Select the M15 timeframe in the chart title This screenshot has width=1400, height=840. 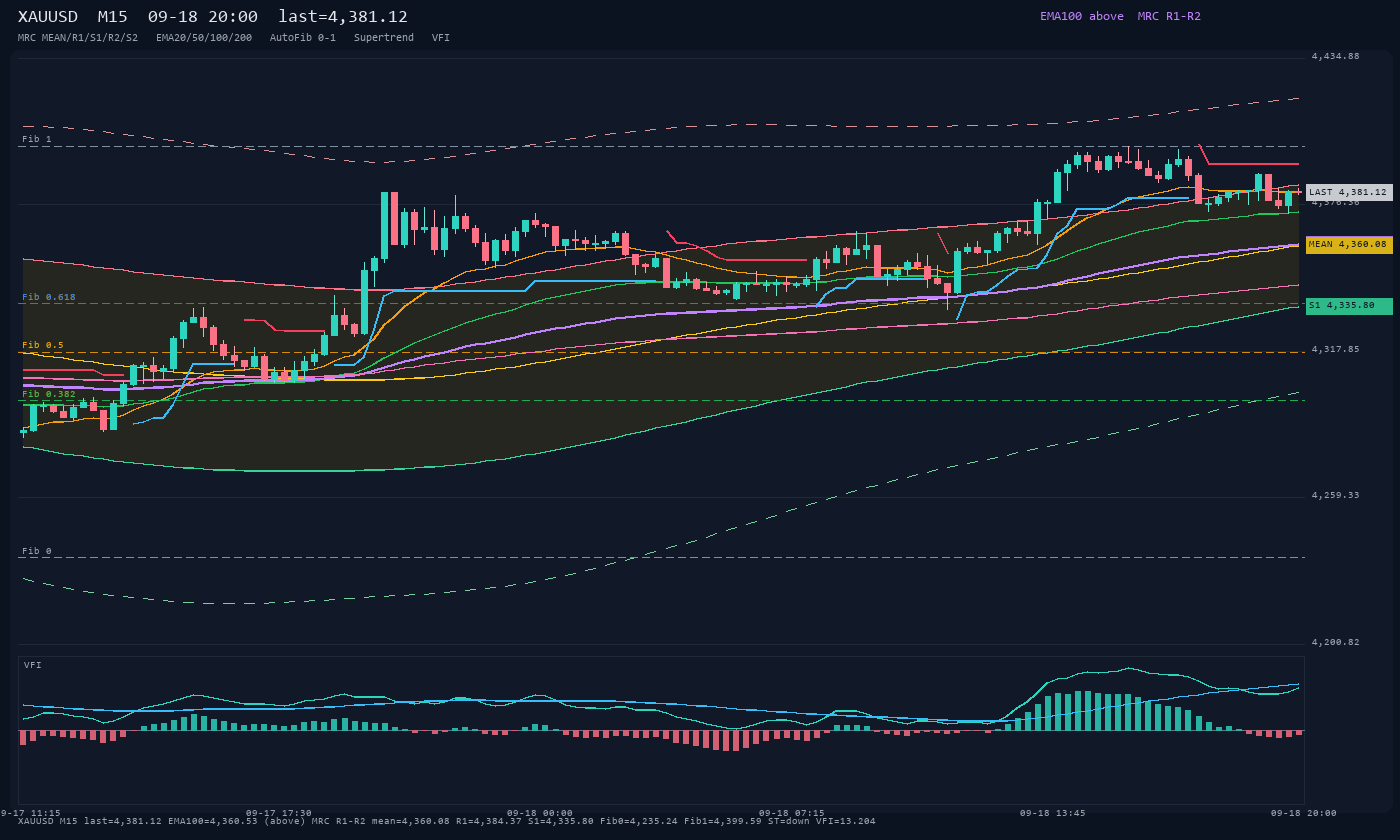112,16
